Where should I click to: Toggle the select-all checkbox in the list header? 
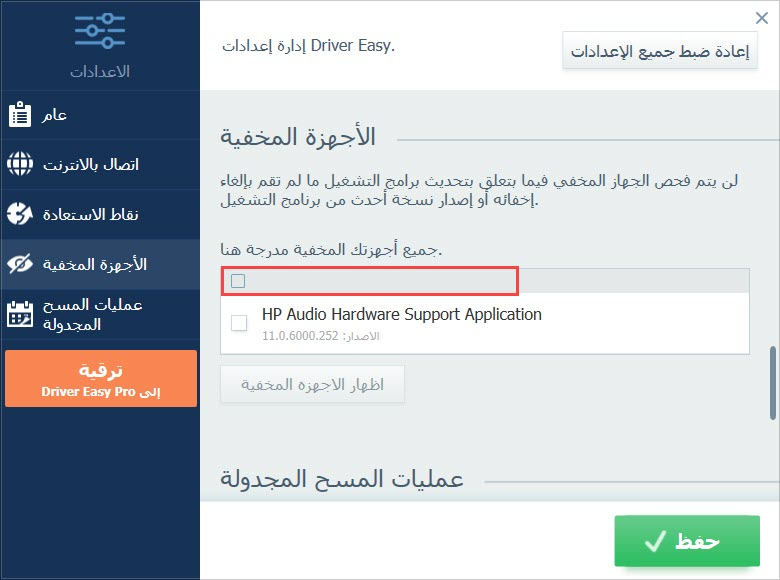tap(238, 281)
